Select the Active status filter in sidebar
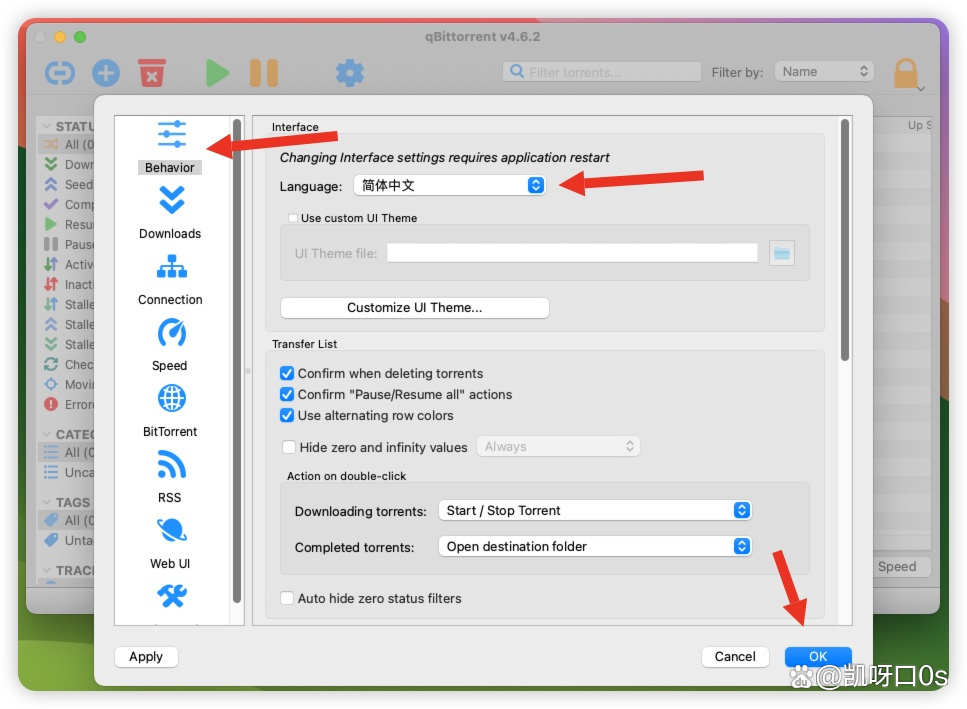Image resolution: width=967 pixels, height=709 pixels. pyautogui.click(x=68, y=264)
